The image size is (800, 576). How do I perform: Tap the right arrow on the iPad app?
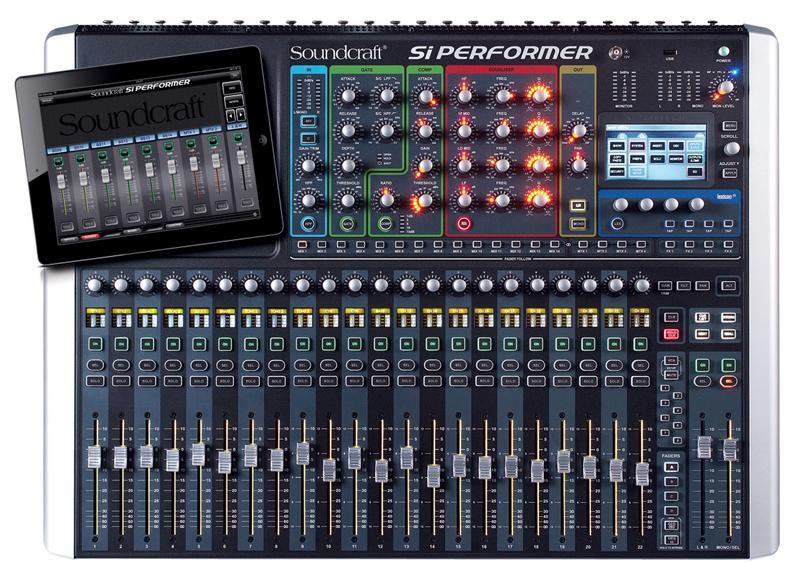point(240,114)
